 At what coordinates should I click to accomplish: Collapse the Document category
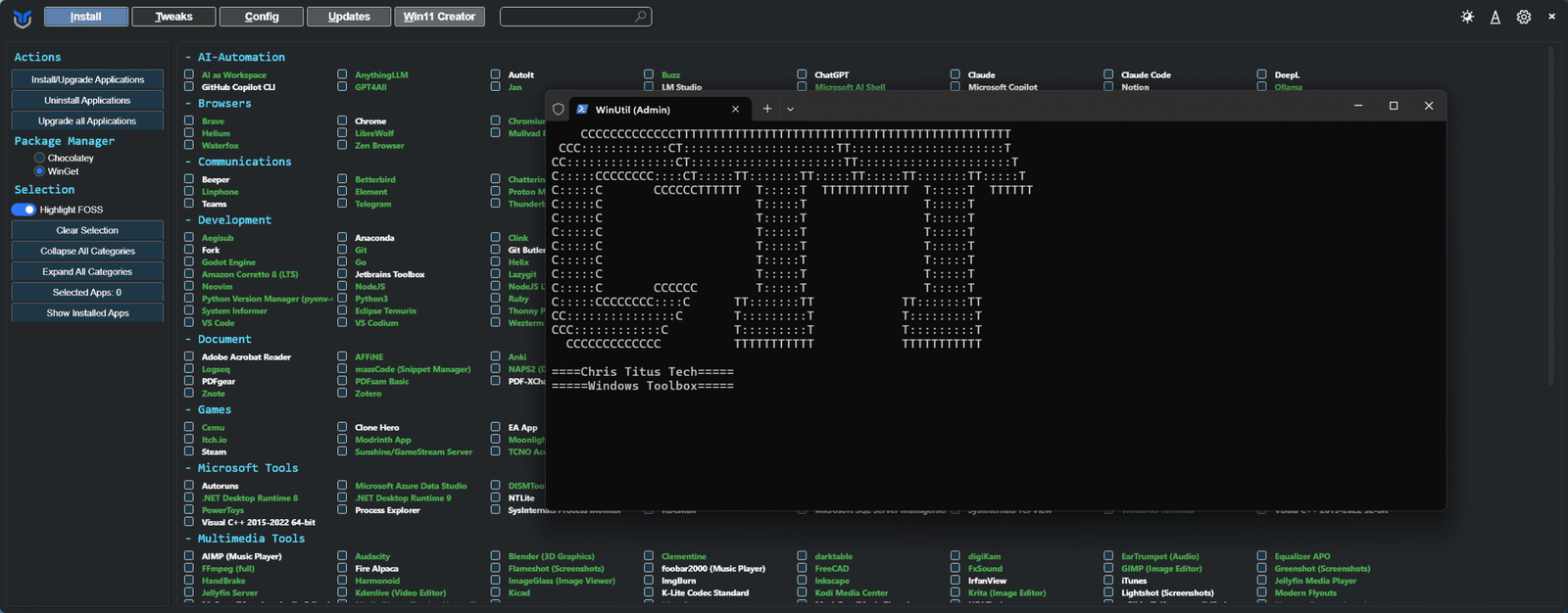tap(218, 339)
